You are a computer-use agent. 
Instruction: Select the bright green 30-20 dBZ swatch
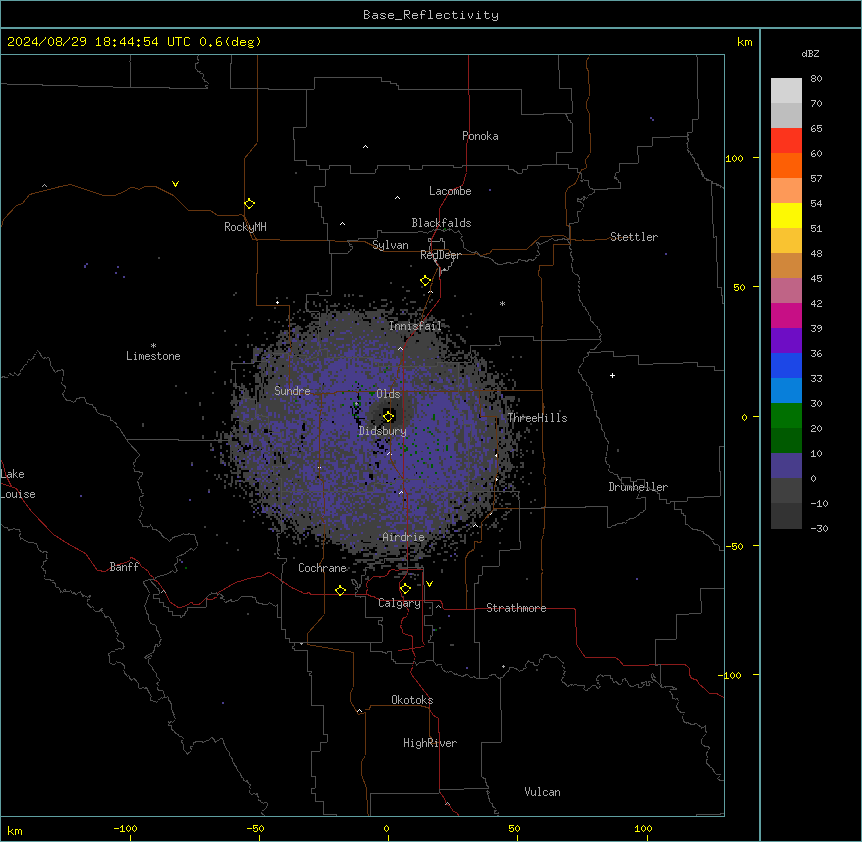click(786, 416)
